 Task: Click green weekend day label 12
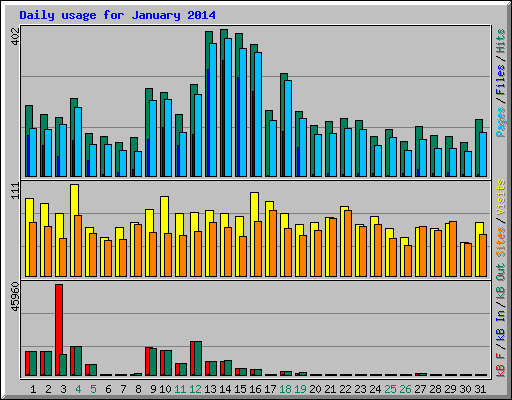195,389
